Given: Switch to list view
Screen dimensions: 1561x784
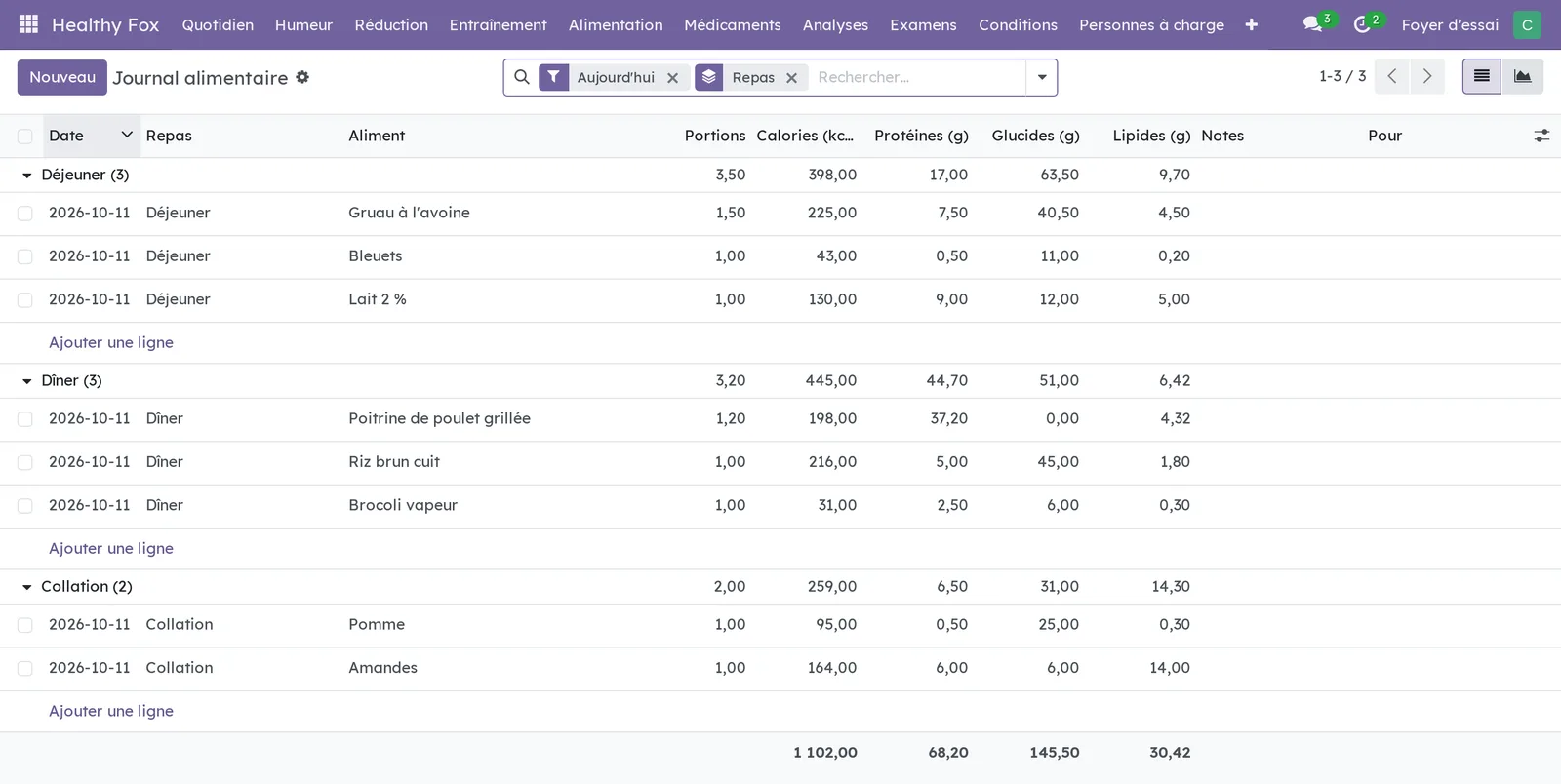Looking at the screenshot, I should tap(1481, 76).
